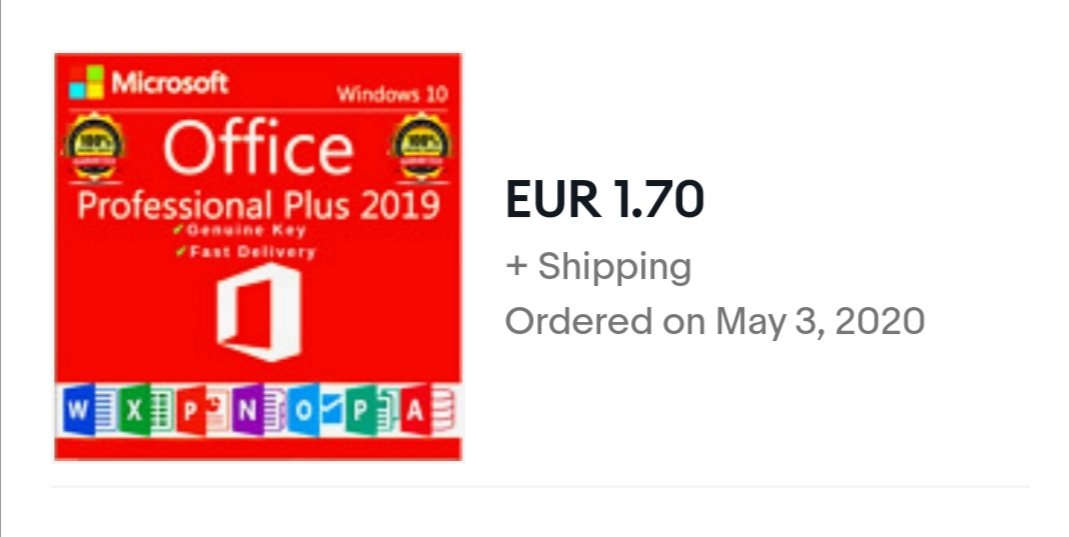Click the red PowerPoint icon
This screenshot has height=537, width=1069.
tap(202, 410)
